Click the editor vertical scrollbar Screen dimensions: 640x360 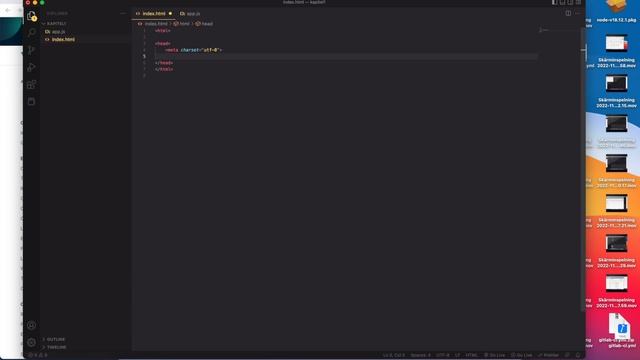click(583, 169)
